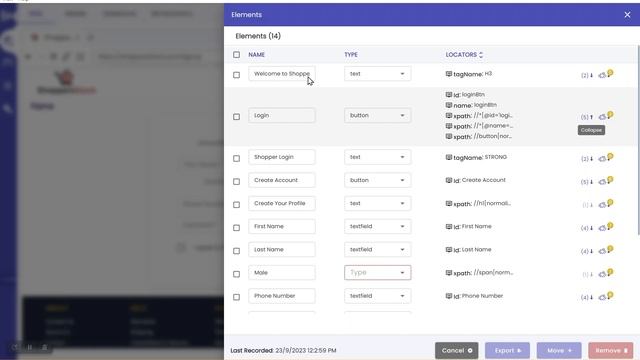Viewport: 640px width, 360px height.
Task: Click the Export button
Action: pyautogui.click(x=507, y=351)
